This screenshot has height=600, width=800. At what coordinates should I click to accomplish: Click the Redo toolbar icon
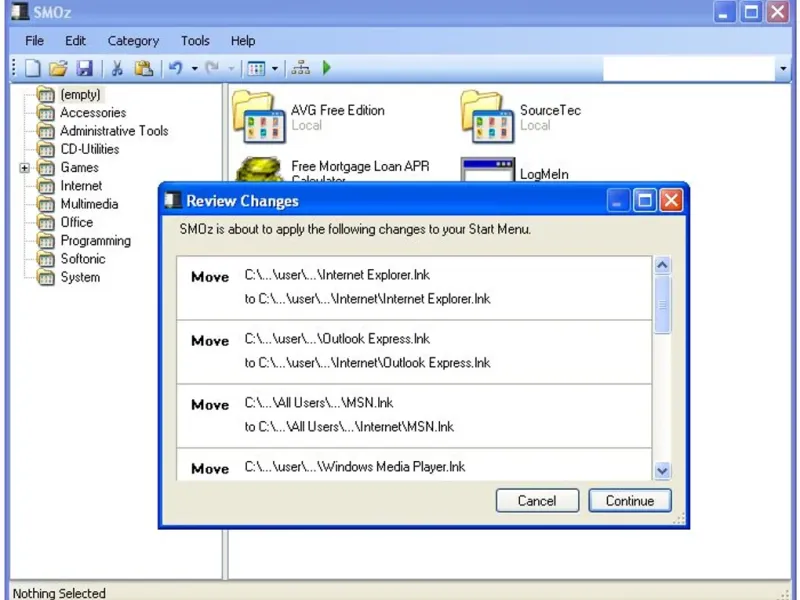212,68
